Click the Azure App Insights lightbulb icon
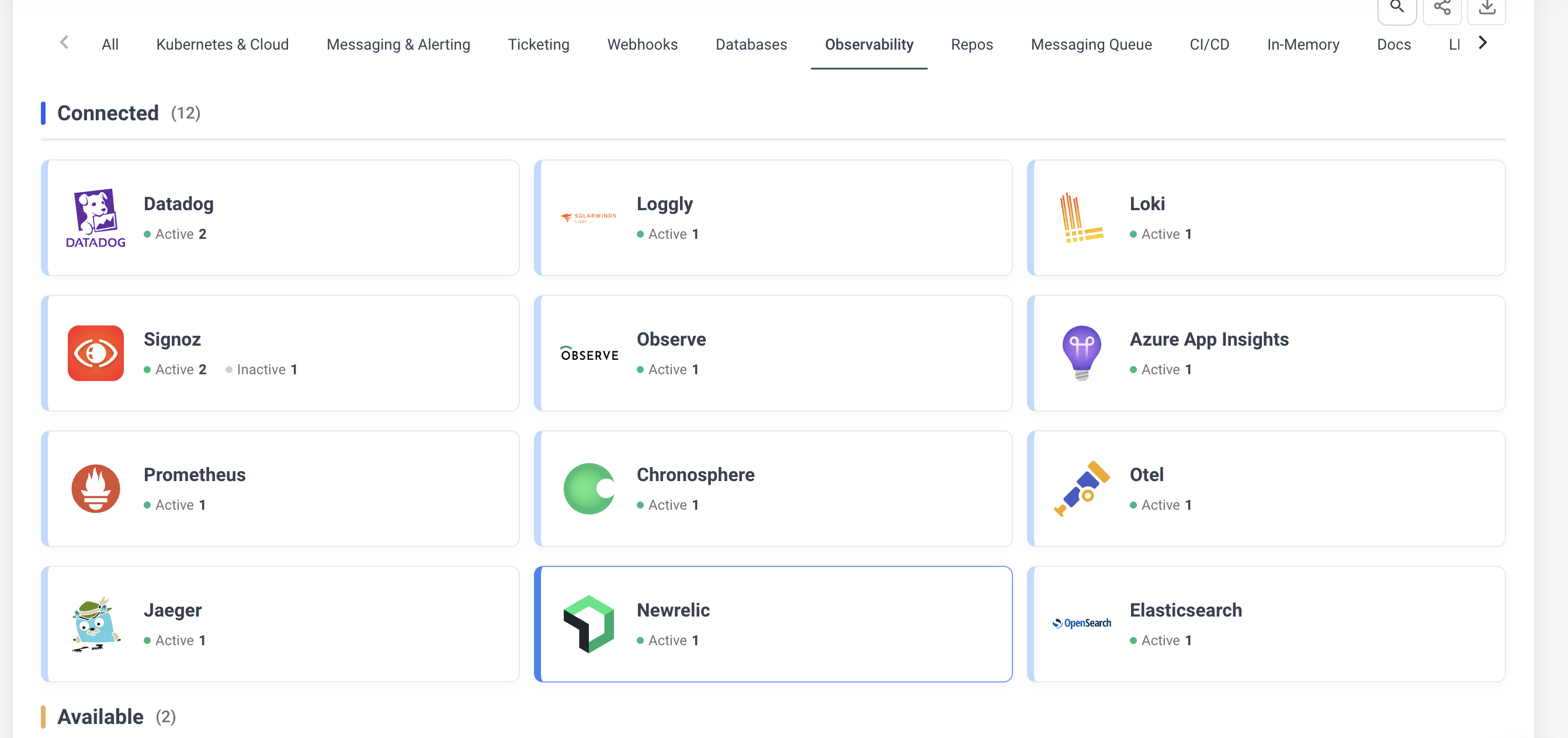Viewport: 1568px width, 738px height. point(1081,353)
